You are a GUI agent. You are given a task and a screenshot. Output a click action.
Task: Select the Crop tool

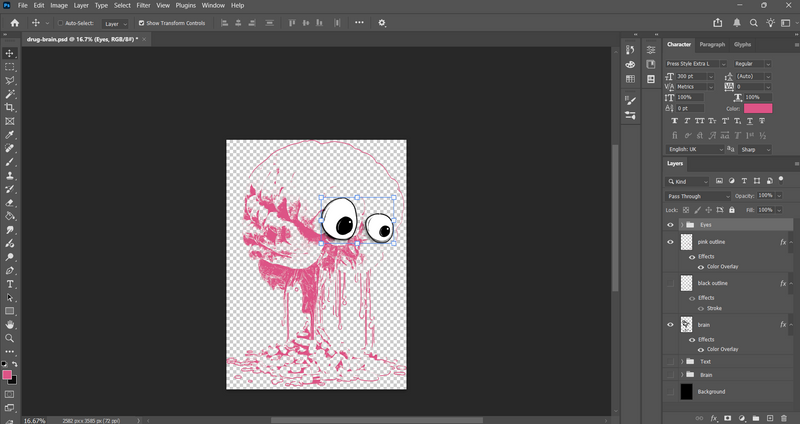tap(10, 108)
